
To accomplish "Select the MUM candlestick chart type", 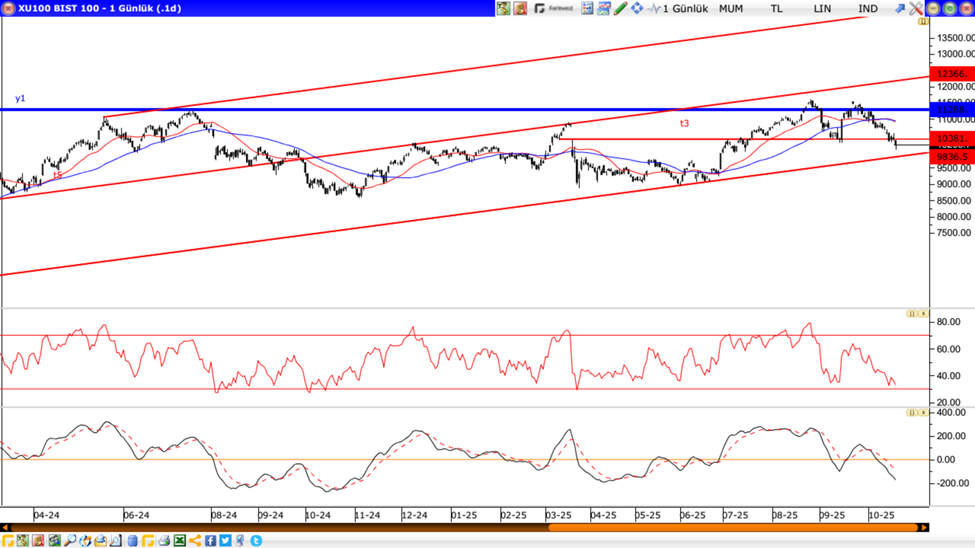I will click(731, 8).
